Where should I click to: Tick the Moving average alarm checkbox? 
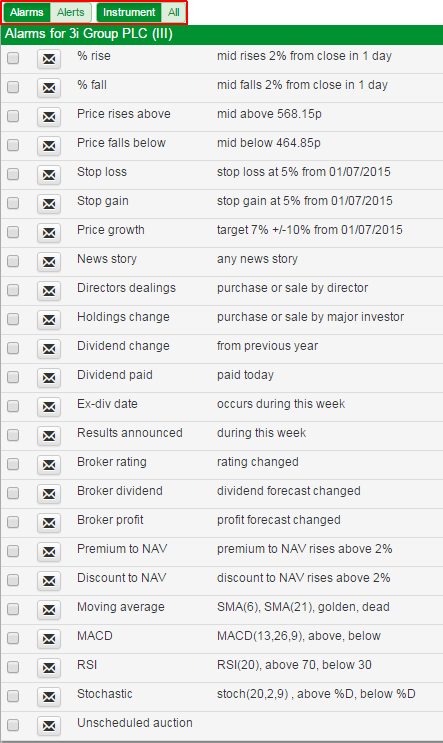13,608
